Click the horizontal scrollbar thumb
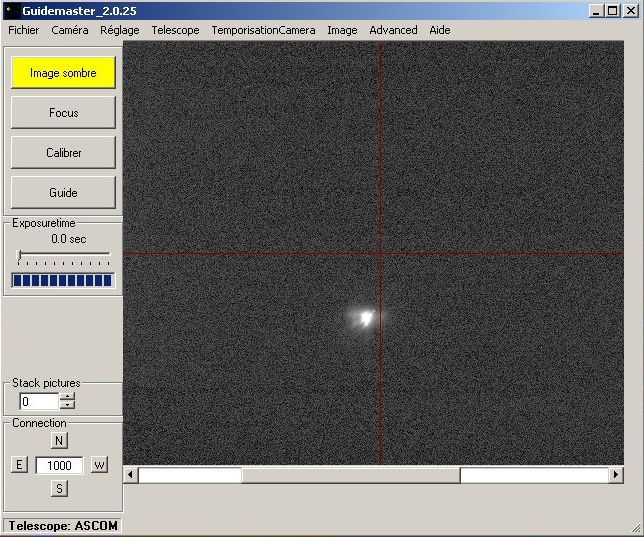The width and height of the screenshot is (644, 537). click(x=351, y=475)
